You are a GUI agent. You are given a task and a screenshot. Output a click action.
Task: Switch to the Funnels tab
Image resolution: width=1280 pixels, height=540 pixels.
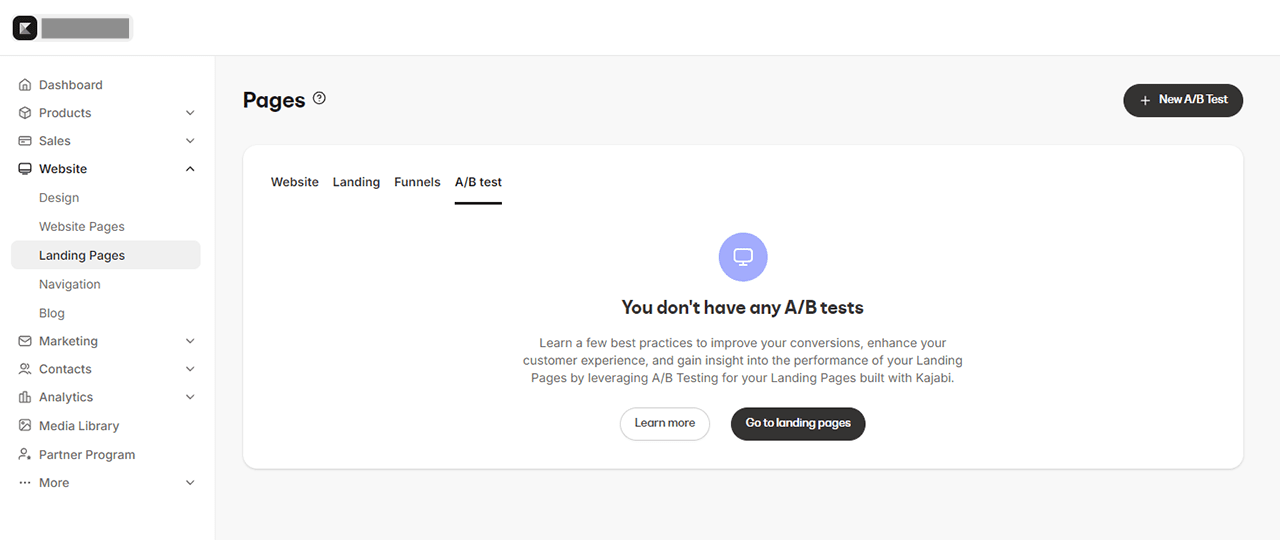click(x=417, y=182)
